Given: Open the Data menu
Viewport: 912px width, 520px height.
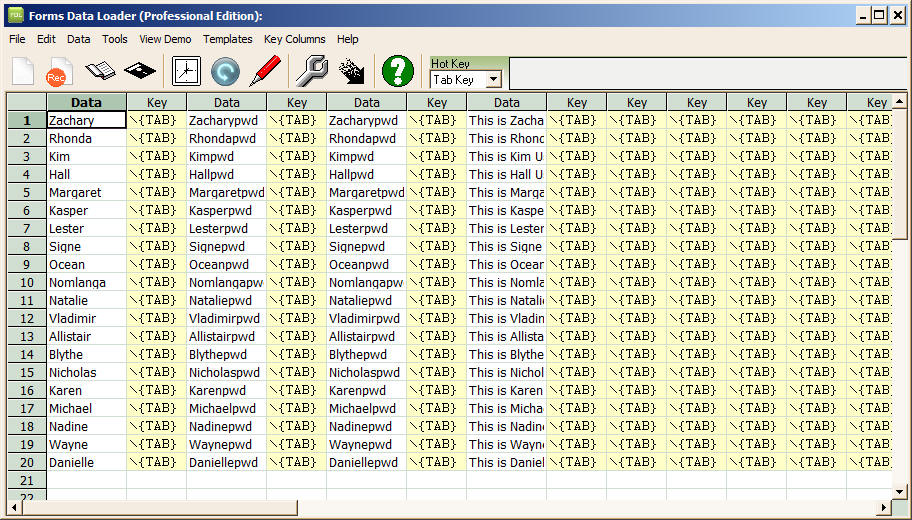Looking at the screenshot, I should coord(79,39).
